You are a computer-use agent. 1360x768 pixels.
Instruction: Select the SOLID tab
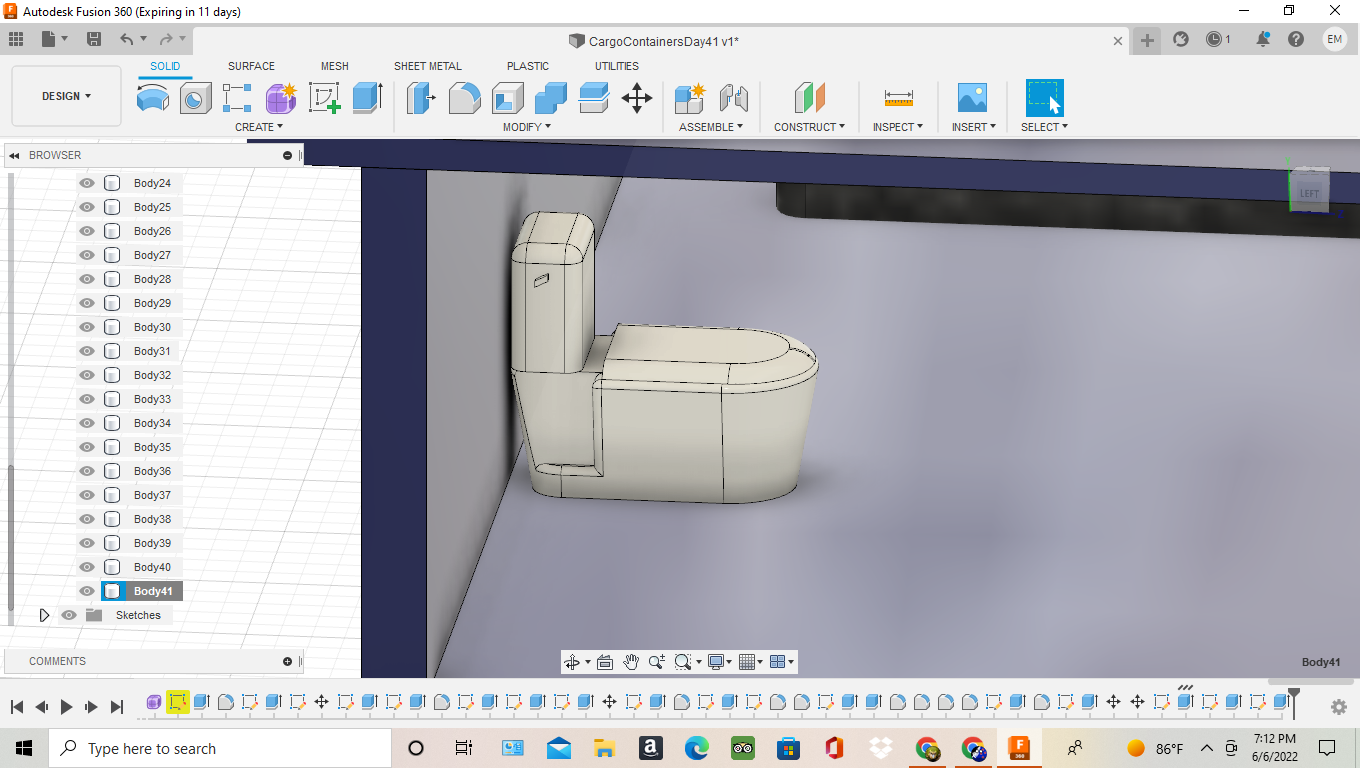[x=165, y=66]
